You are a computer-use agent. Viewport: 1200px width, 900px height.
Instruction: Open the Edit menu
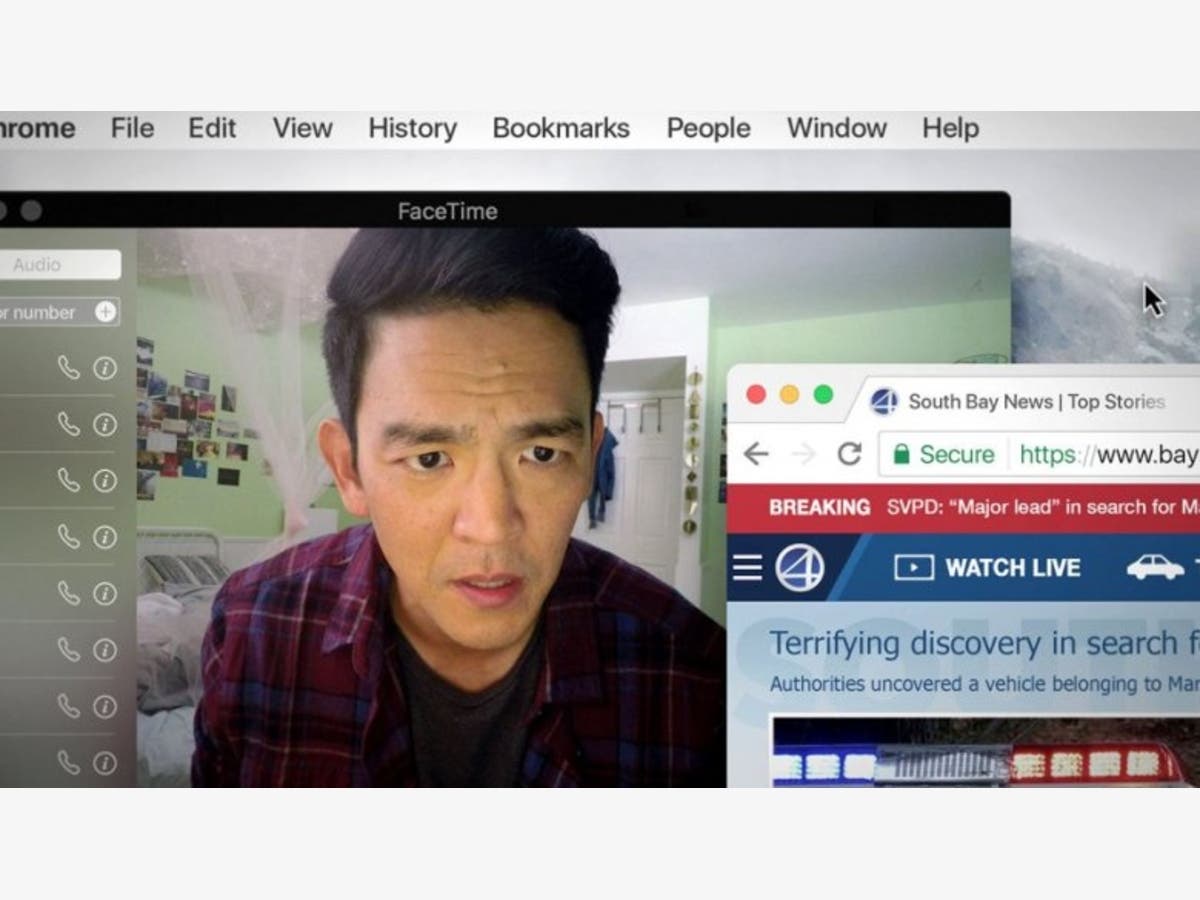pyautogui.click(x=212, y=128)
